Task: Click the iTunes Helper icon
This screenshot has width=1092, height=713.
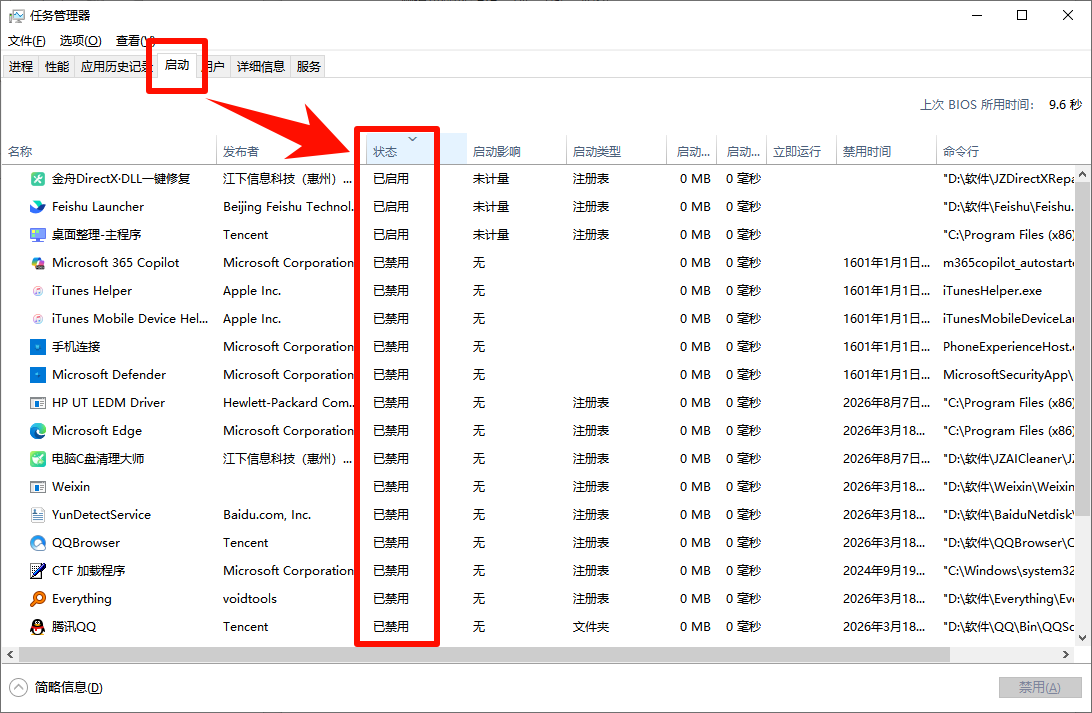Action: coord(38,291)
